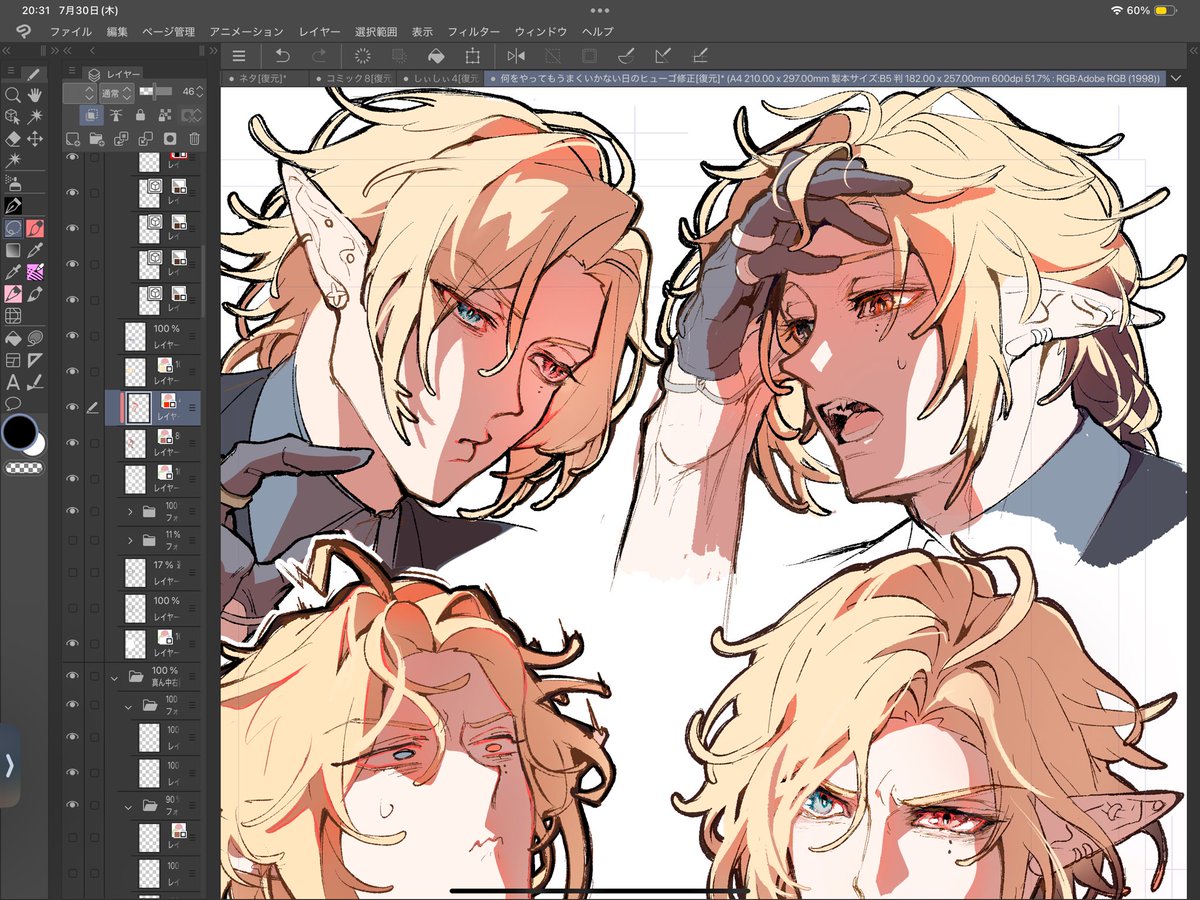This screenshot has height=900, width=1200.
Task: Click the Scale/Rotate transform icon
Action: tap(472, 57)
